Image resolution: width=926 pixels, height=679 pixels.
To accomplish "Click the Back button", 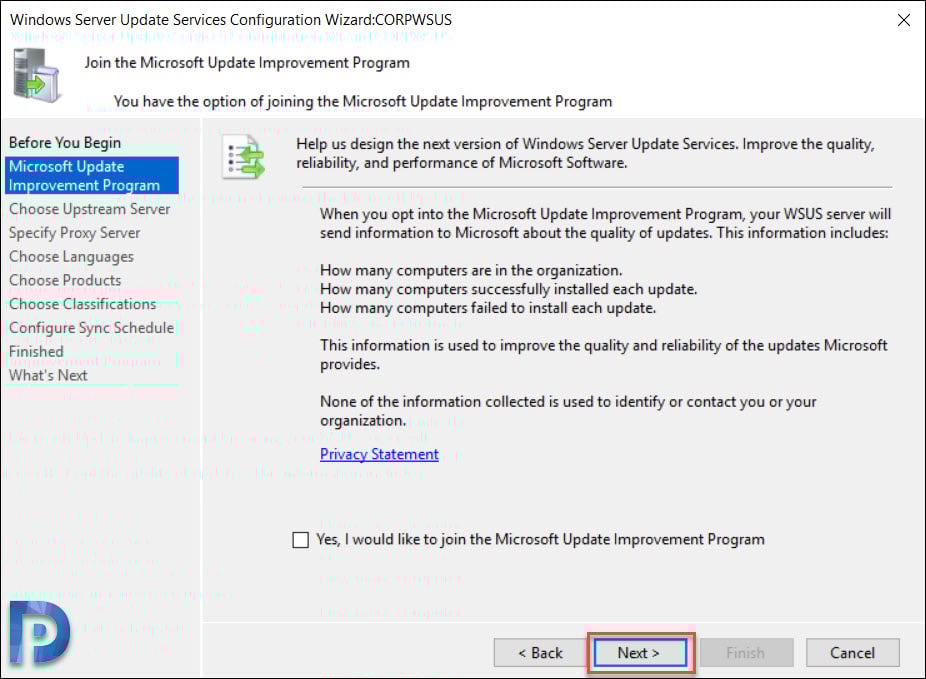I will pyautogui.click(x=540, y=652).
